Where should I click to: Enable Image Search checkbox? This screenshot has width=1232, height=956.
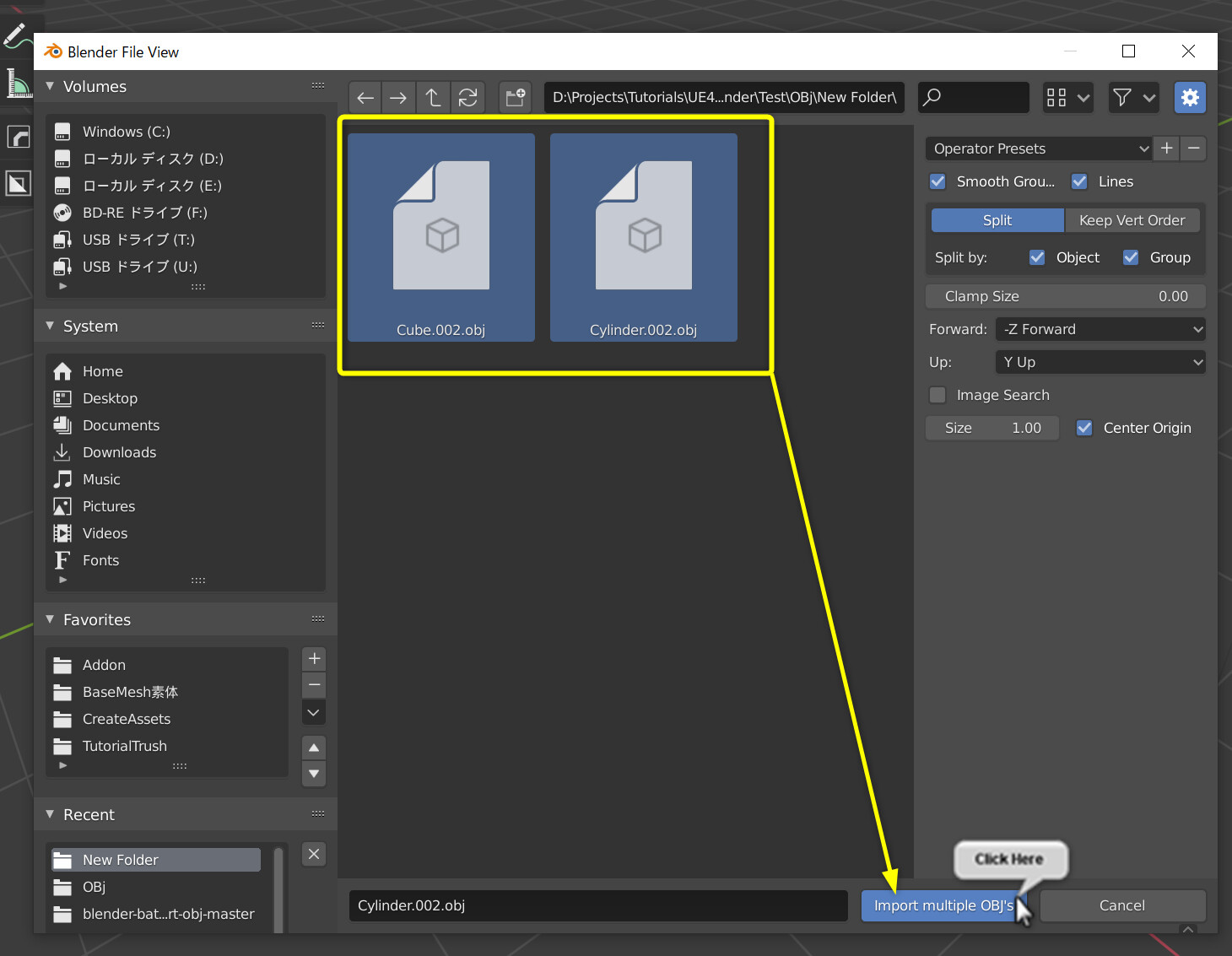coord(938,395)
